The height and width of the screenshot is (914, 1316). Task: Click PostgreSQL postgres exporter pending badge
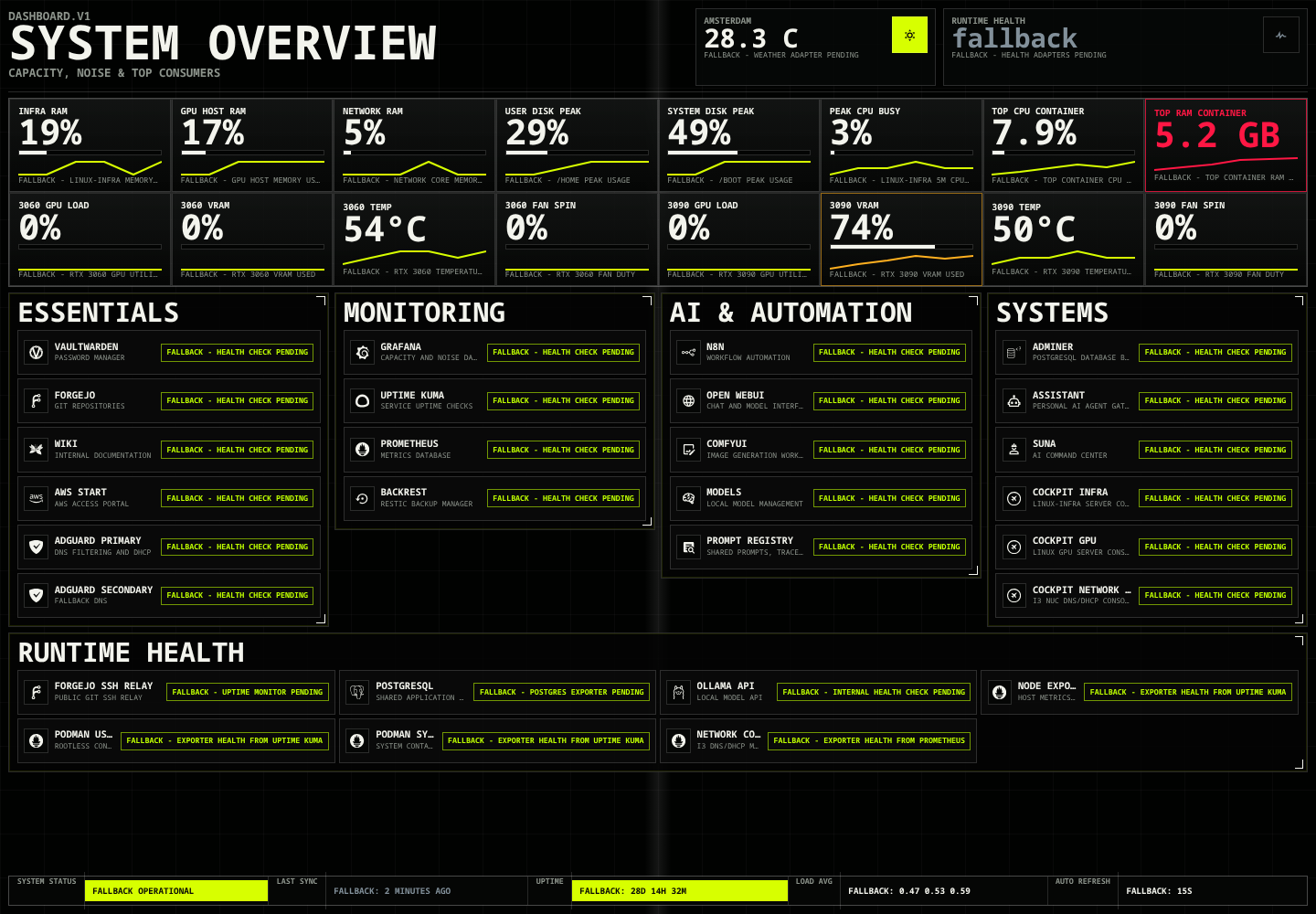(561, 692)
